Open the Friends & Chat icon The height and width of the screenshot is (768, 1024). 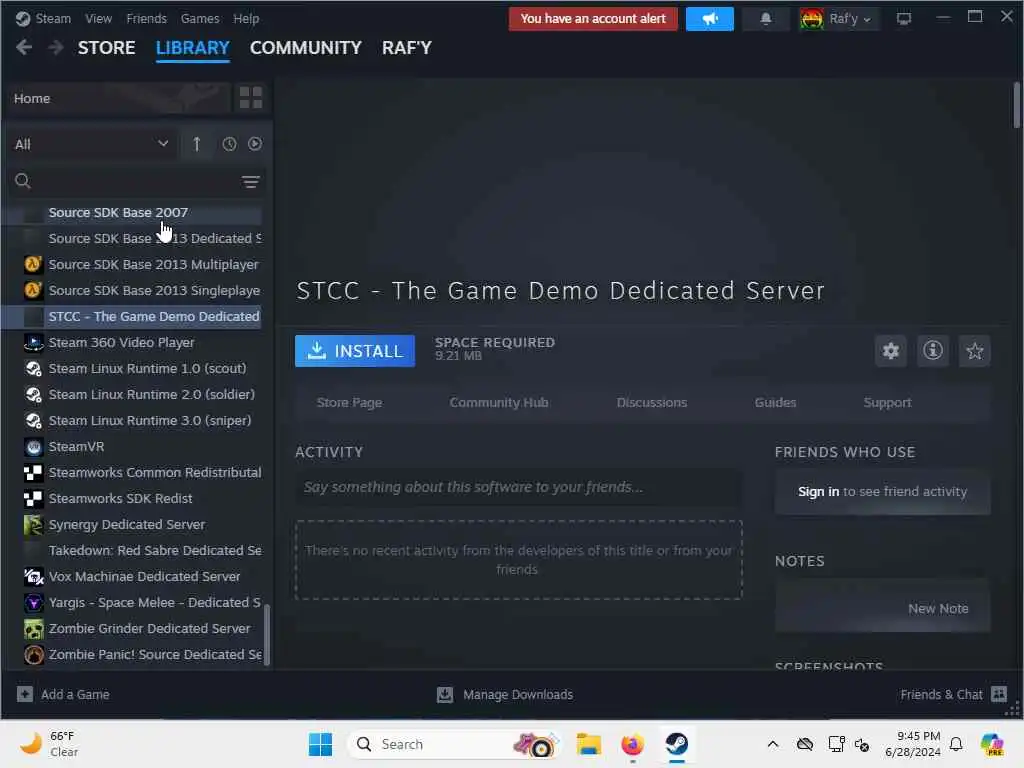999,694
